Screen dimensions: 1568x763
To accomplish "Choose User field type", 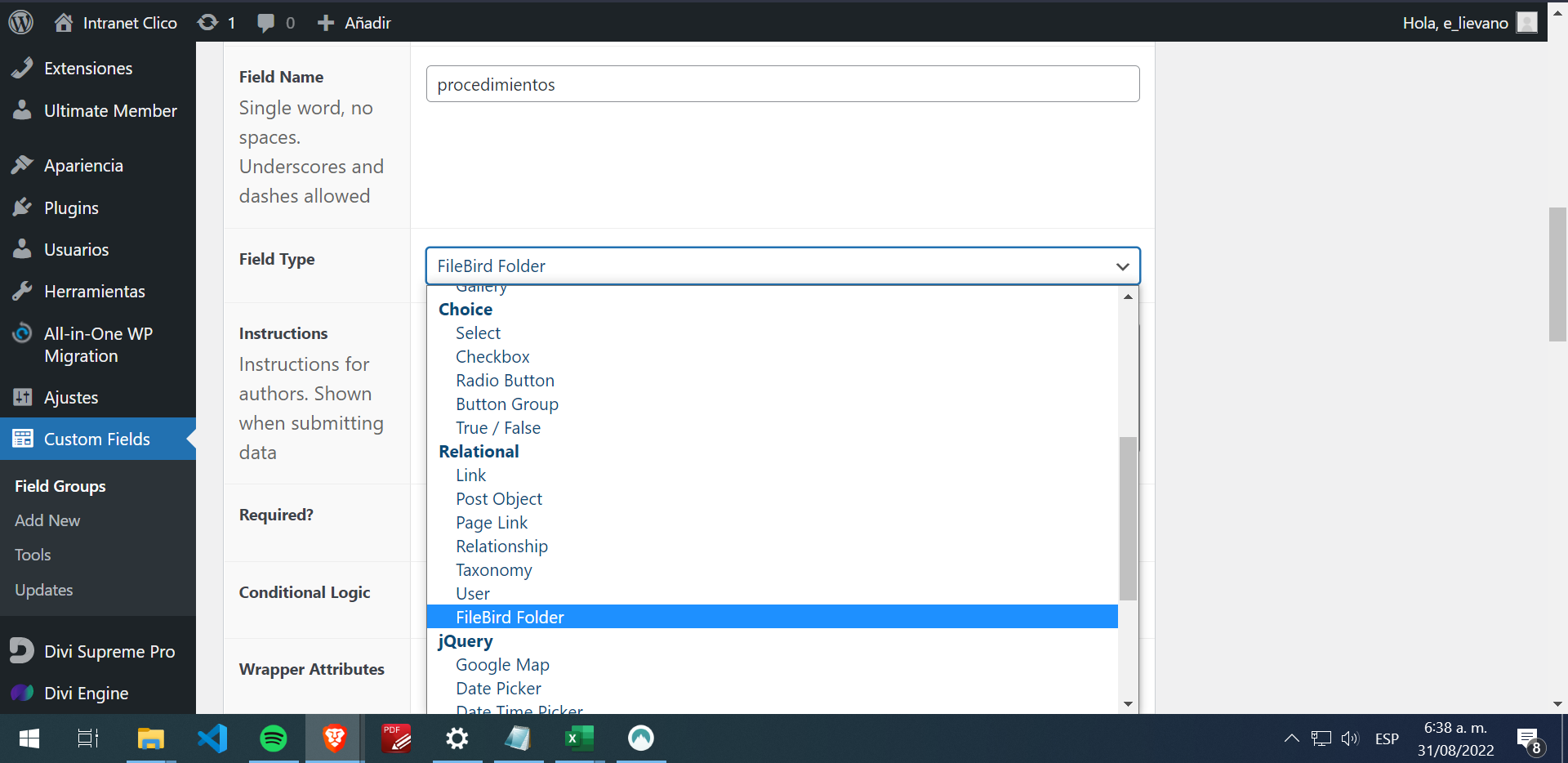I will (x=473, y=593).
